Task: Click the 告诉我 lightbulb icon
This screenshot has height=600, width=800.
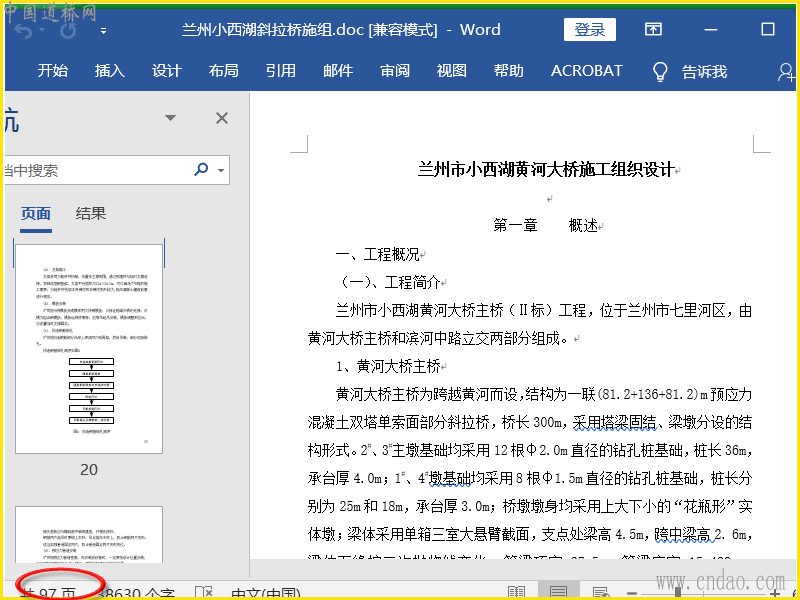Action: click(660, 71)
